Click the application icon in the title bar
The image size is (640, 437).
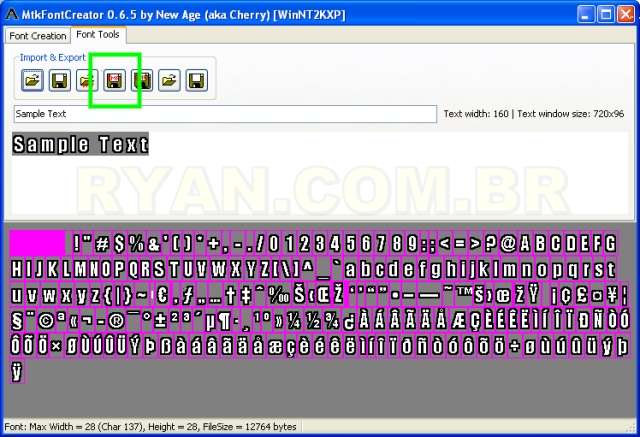[x=12, y=13]
